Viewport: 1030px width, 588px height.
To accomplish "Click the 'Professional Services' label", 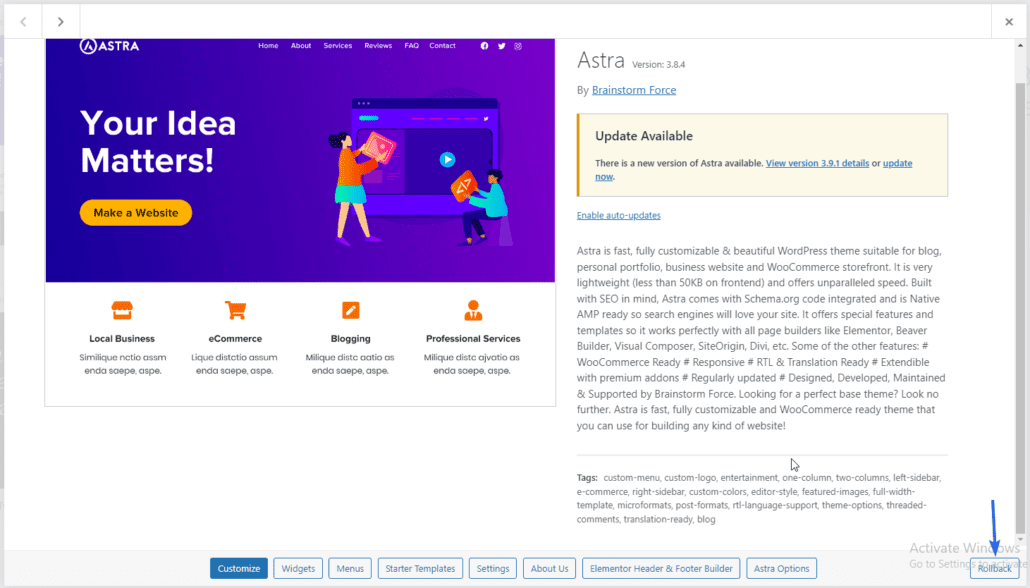I will [x=473, y=339].
